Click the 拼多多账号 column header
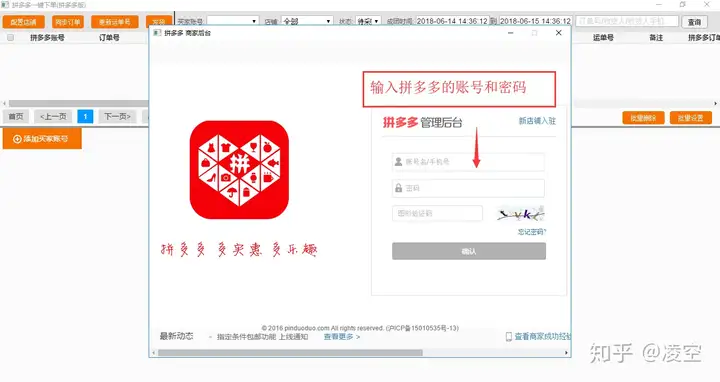This screenshot has height=382, width=720. click(x=47, y=38)
